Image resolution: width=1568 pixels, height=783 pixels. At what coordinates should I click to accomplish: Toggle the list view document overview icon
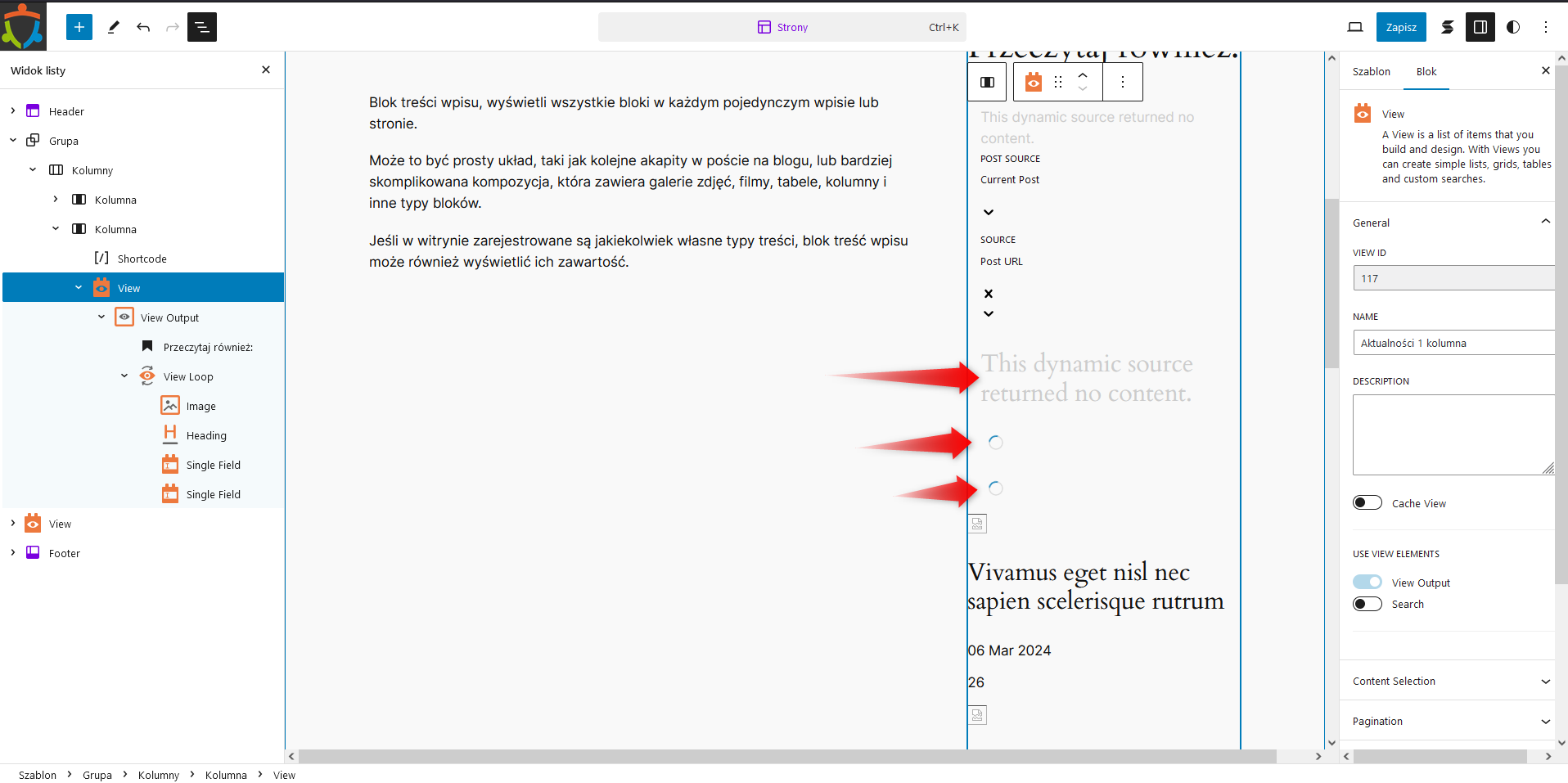pyautogui.click(x=201, y=27)
